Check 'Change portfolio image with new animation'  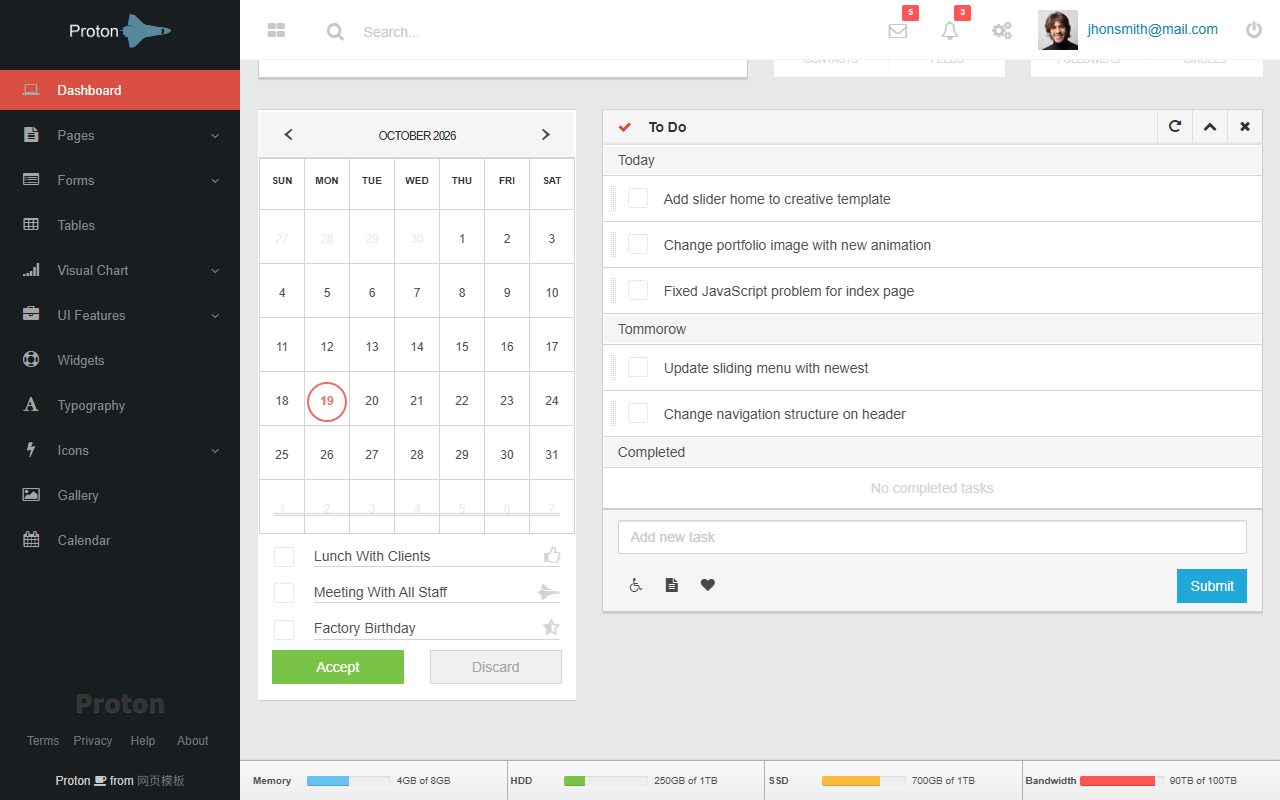tap(638, 244)
